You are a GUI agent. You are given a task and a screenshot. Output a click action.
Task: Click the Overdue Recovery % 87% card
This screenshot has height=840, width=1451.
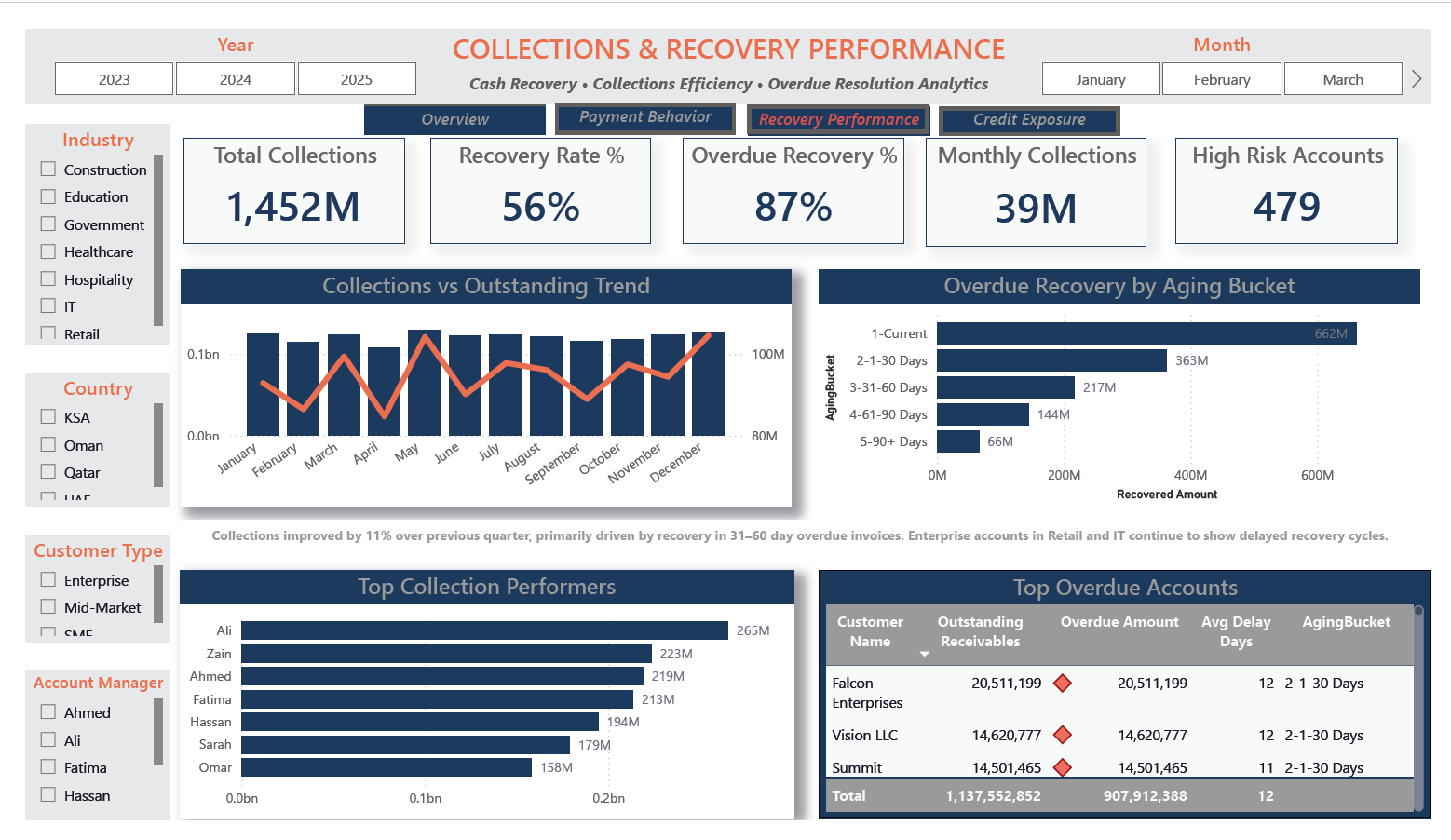[793, 191]
